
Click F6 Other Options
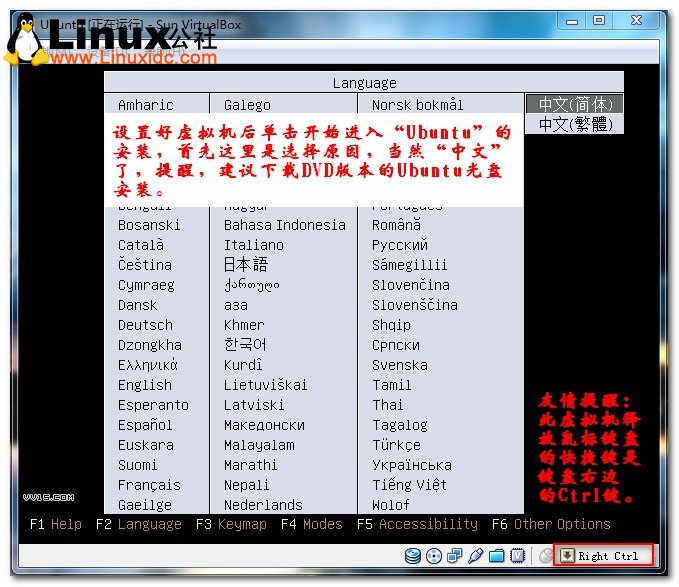[x=550, y=524]
